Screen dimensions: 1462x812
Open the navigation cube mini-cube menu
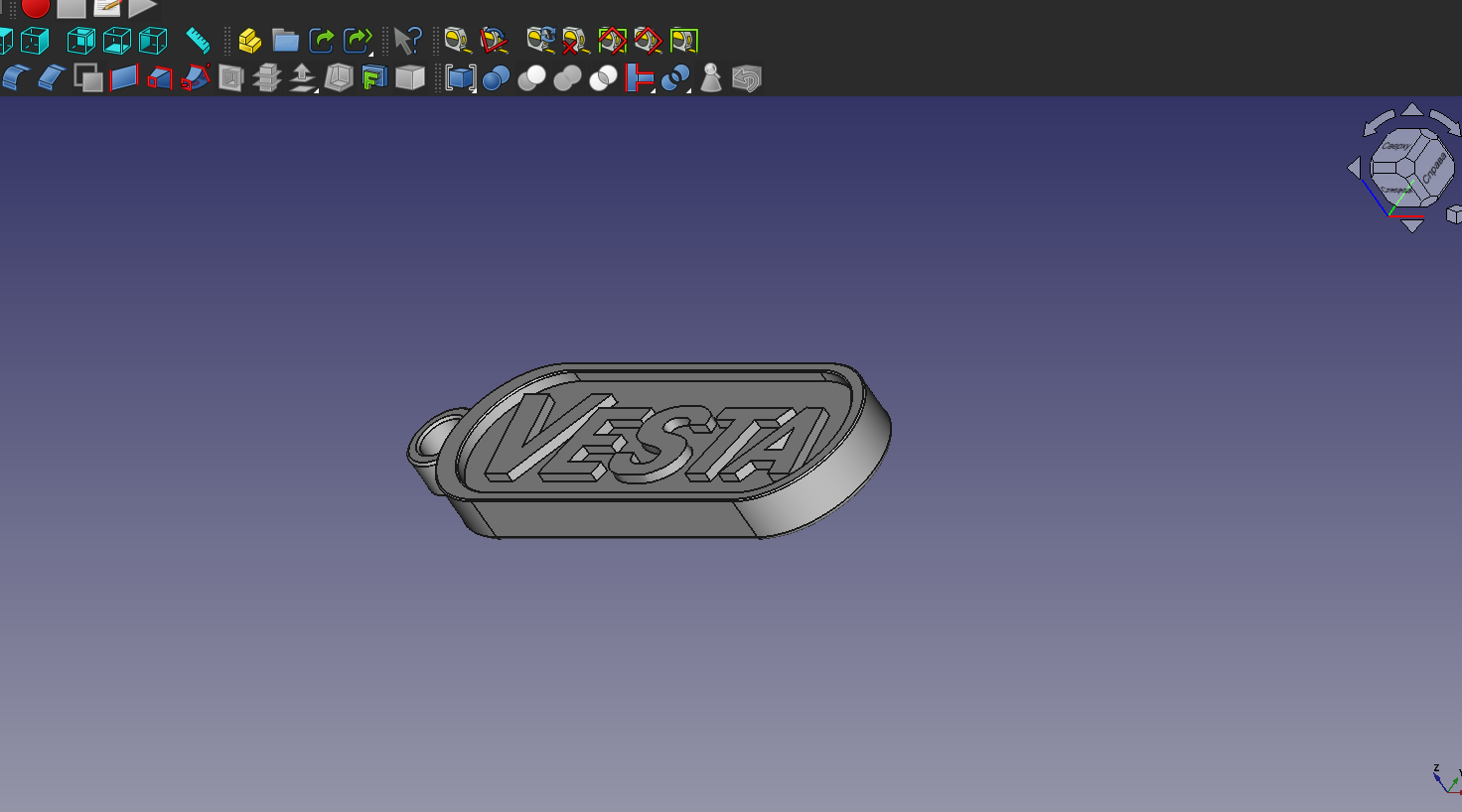[1454, 214]
